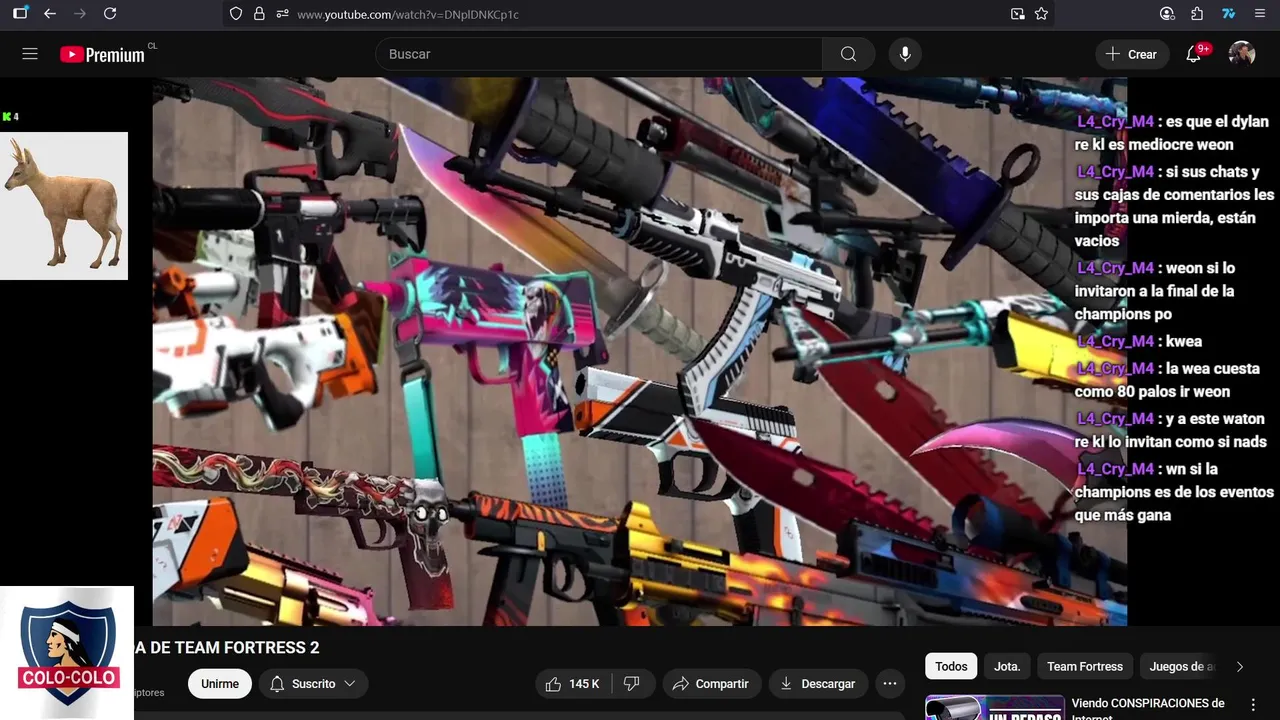Click the magnifier search button
This screenshot has height=720, width=1280.
(x=848, y=54)
